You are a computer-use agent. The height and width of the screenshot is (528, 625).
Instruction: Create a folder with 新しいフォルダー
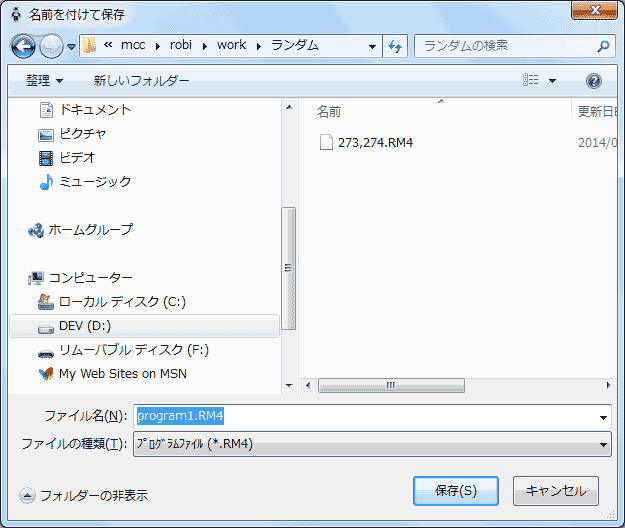click(141, 81)
